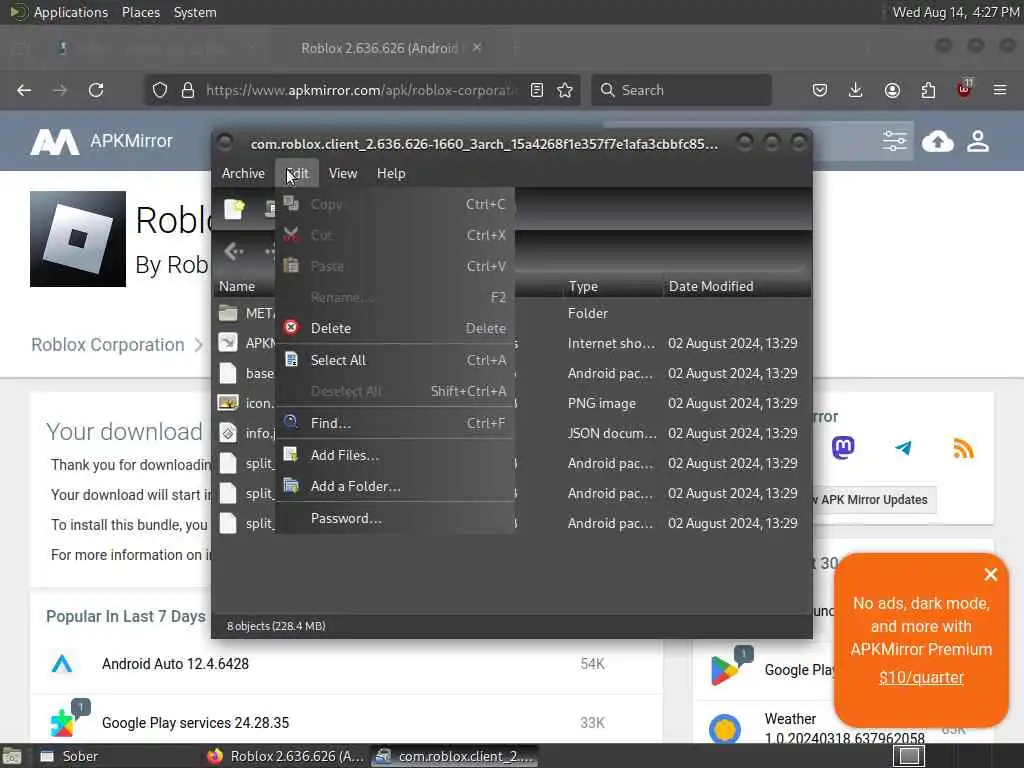Screen dimensions: 1024x768
Task: Click the APK Mirror Updates button
Action: [x=873, y=500]
